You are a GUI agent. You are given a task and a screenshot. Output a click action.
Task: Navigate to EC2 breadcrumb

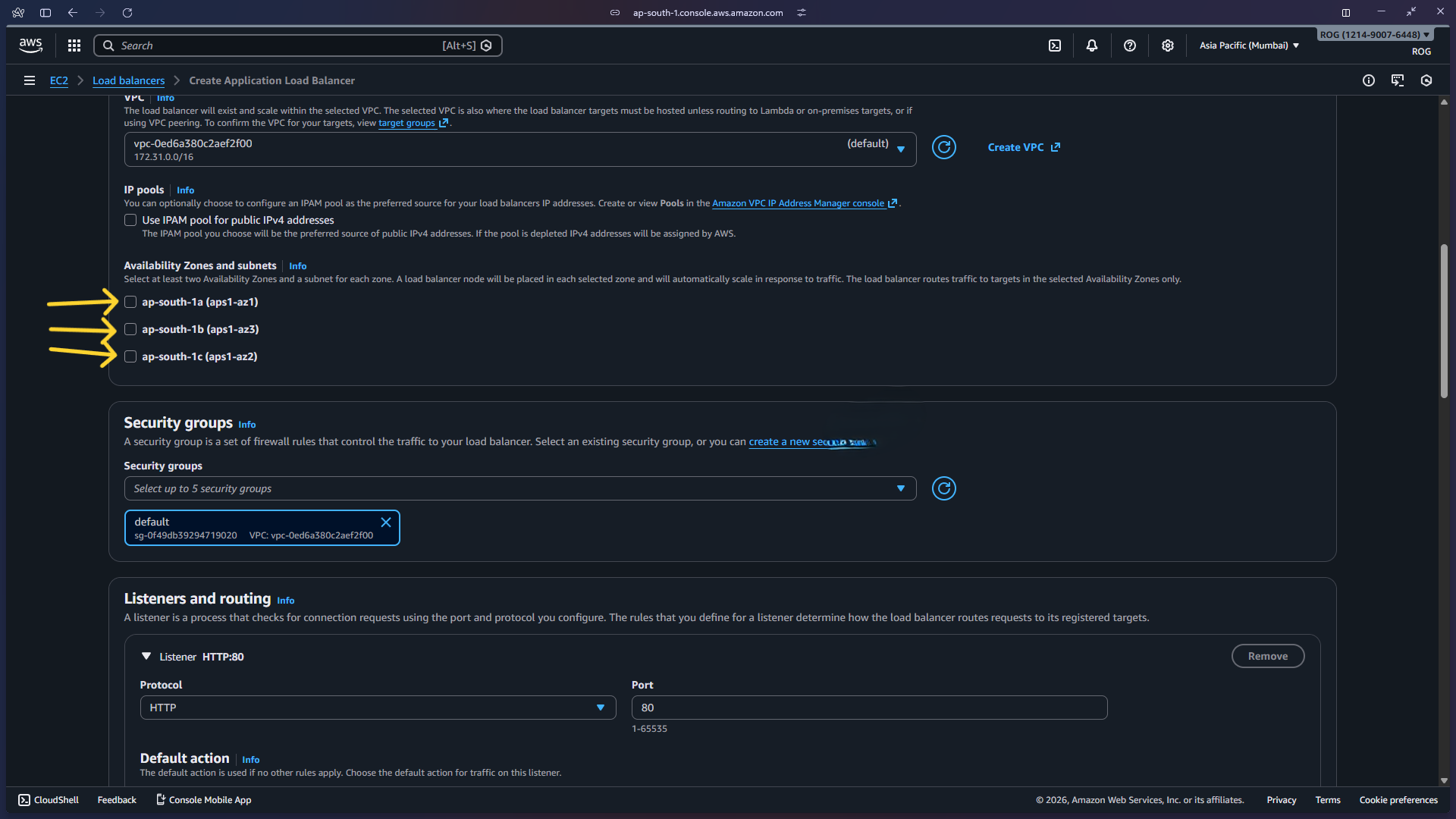click(x=58, y=80)
